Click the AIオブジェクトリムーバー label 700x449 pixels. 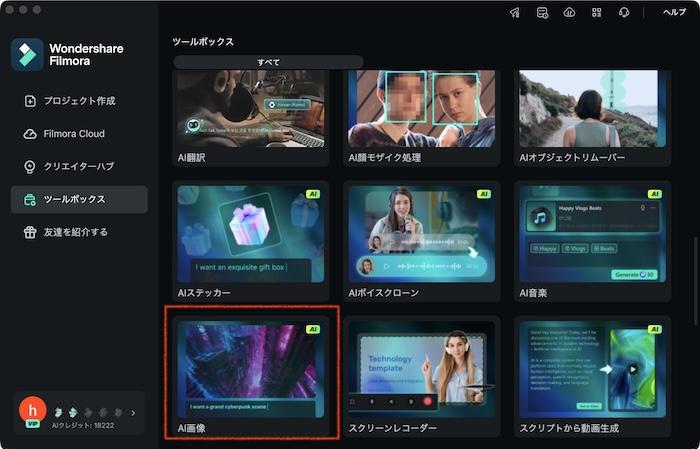[x=572, y=158]
